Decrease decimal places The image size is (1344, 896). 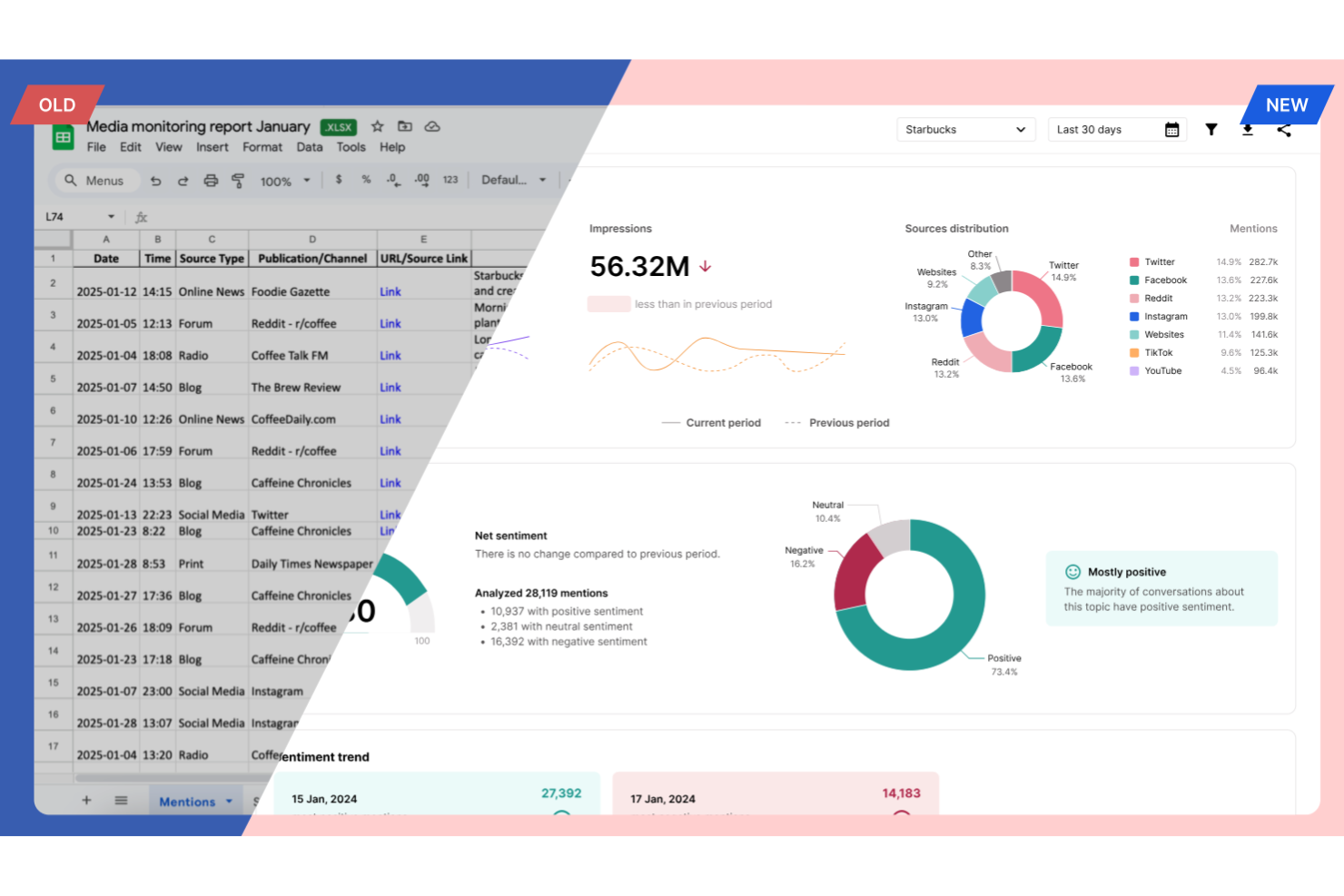pyautogui.click(x=393, y=180)
